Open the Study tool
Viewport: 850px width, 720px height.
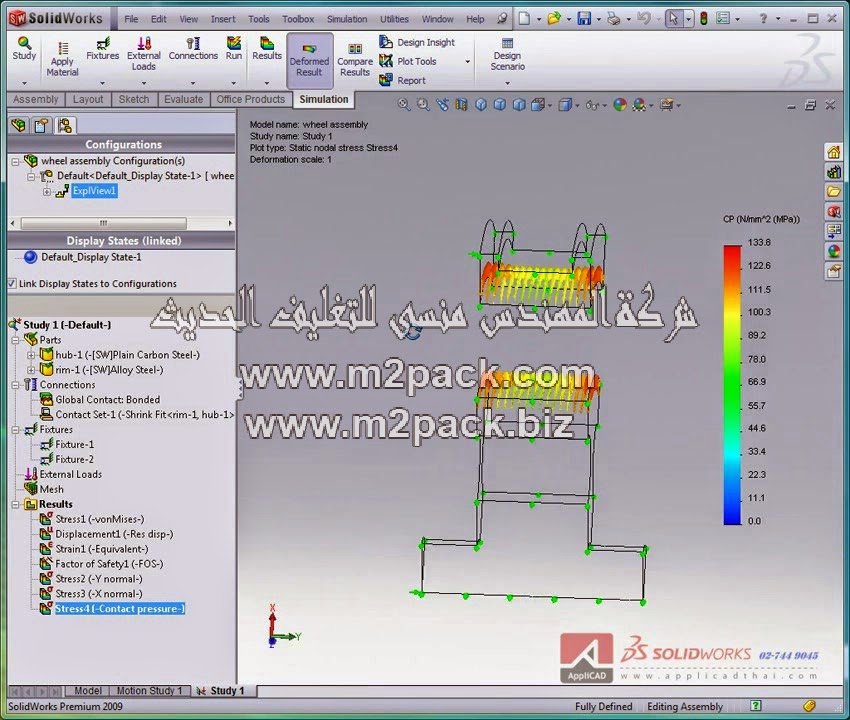(x=24, y=48)
